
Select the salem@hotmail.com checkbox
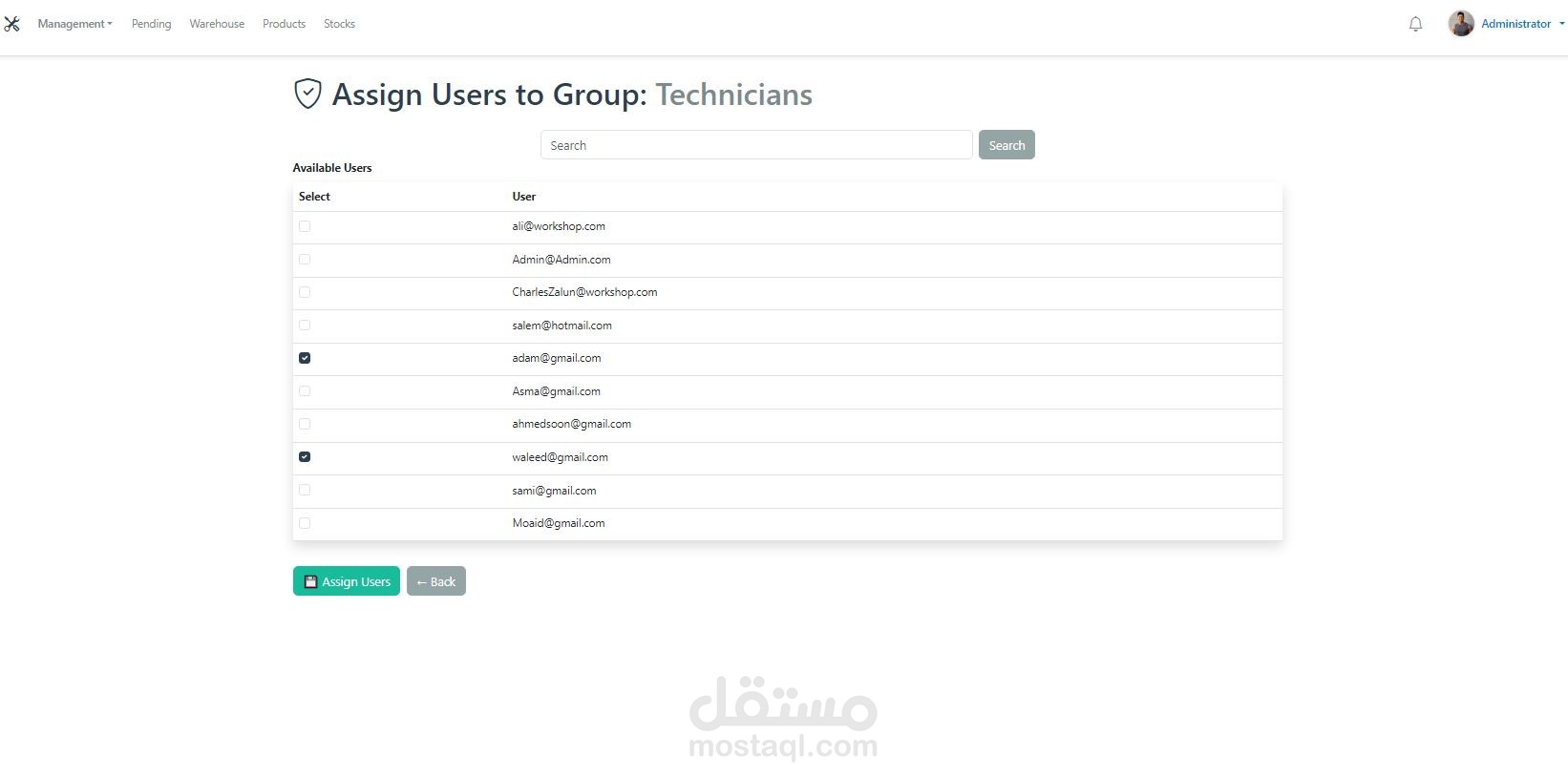pos(305,326)
